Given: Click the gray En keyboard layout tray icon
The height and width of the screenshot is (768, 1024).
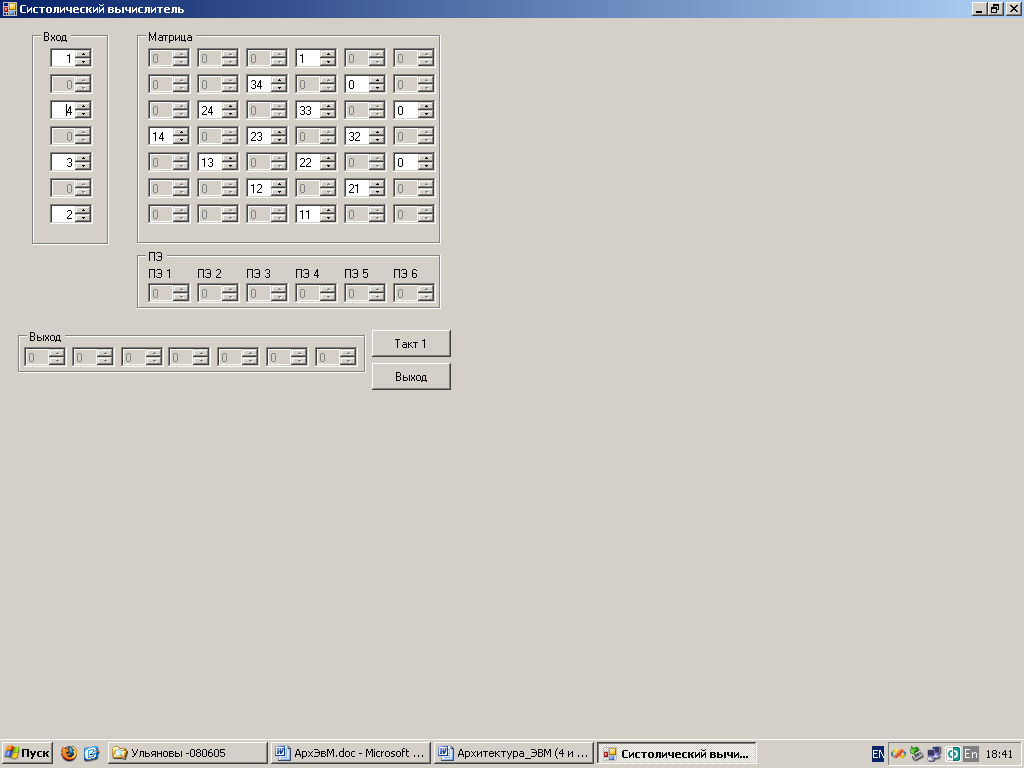Looking at the screenshot, I should tap(970, 754).
